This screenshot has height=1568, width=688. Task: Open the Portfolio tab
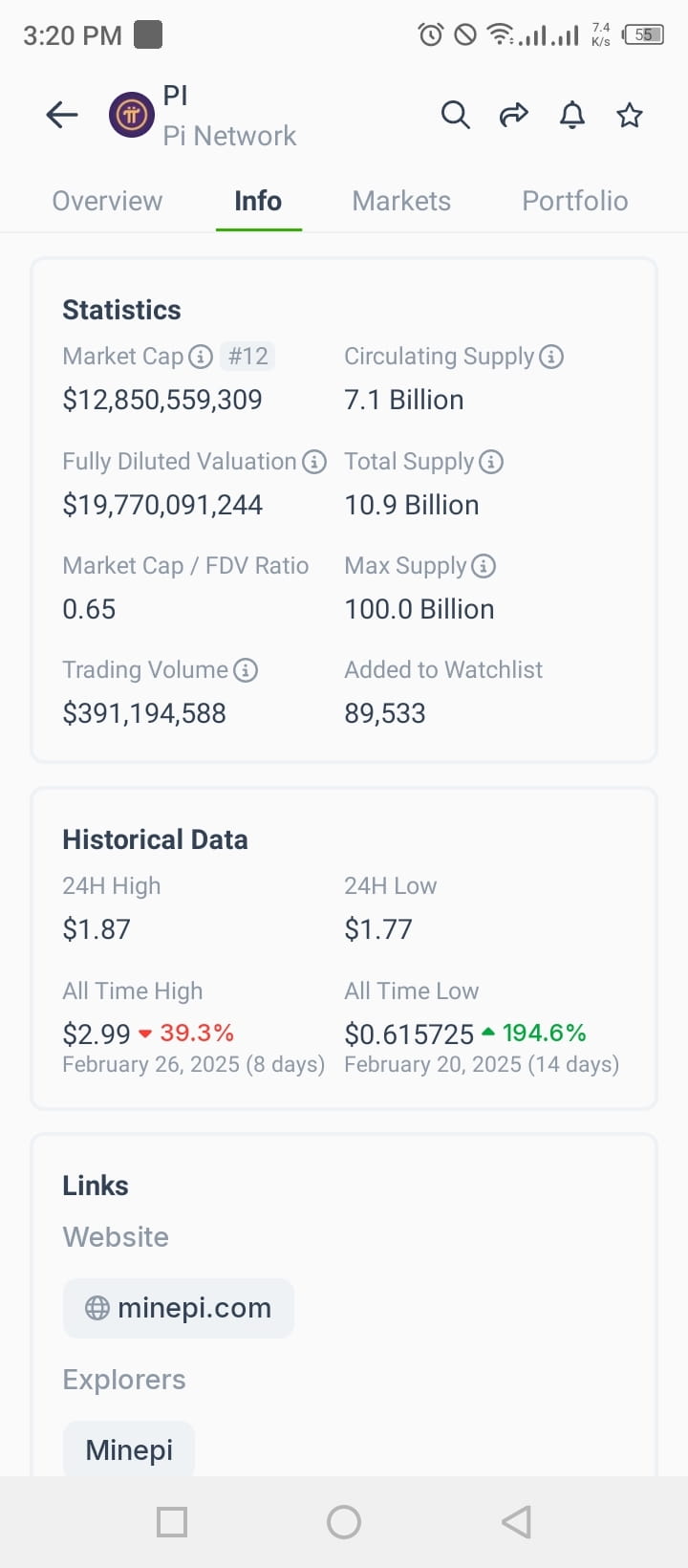coord(575,201)
